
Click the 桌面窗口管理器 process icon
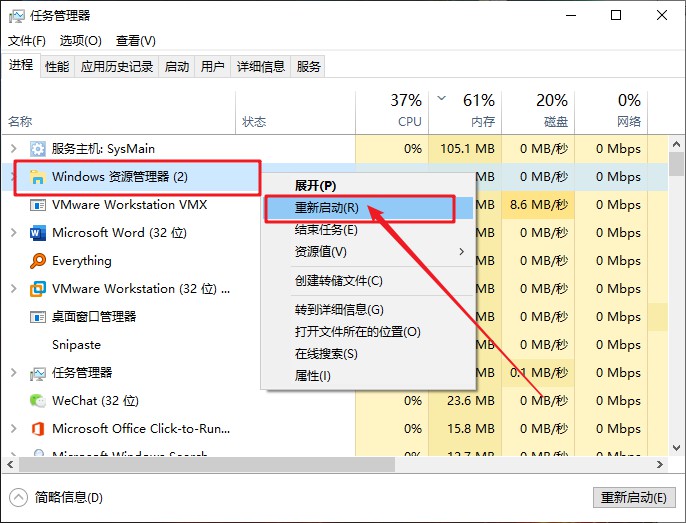[37, 317]
